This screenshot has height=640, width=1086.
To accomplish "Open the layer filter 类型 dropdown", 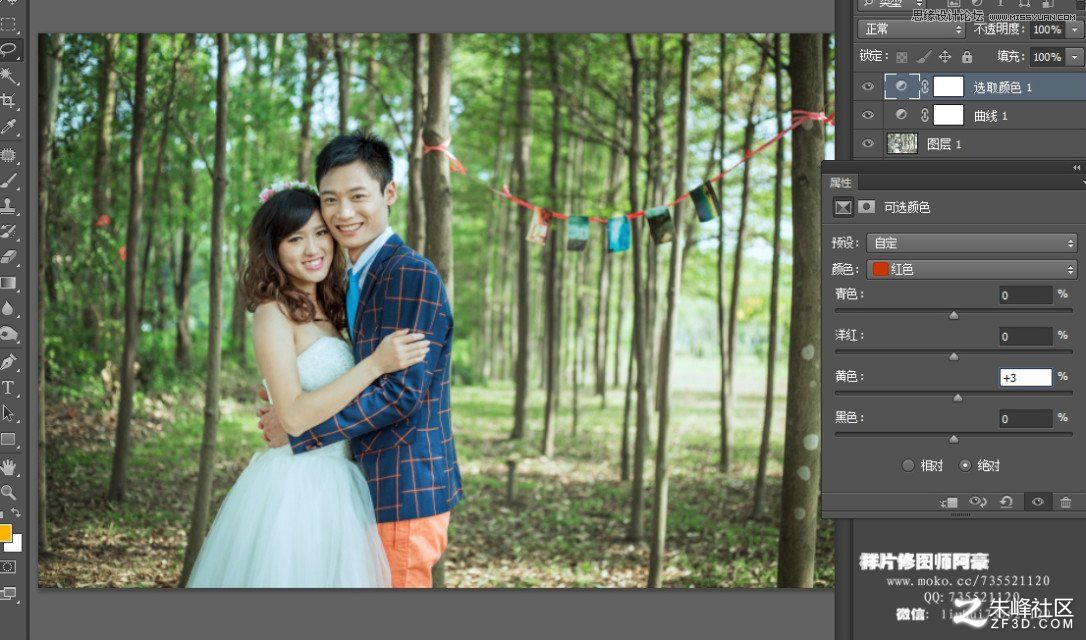I will (893, 4).
